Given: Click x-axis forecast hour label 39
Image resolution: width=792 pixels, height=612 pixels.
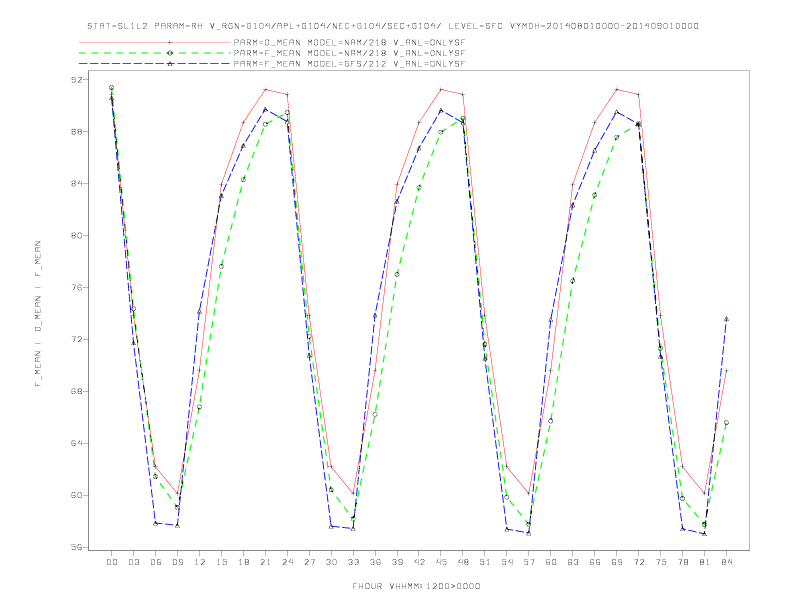Looking at the screenshot, I should [397, 562].
